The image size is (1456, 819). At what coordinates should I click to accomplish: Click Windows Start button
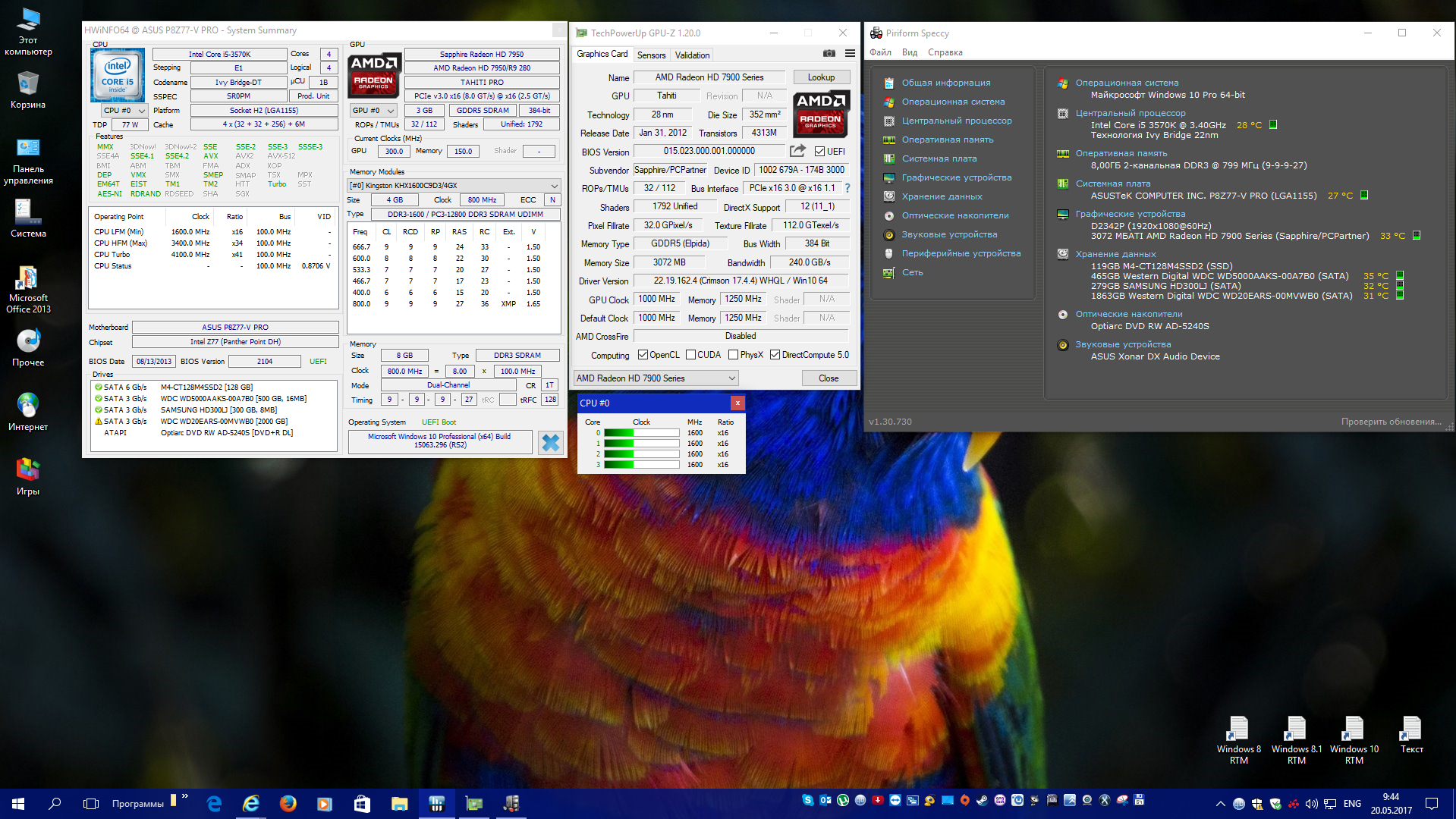[18, 803]
